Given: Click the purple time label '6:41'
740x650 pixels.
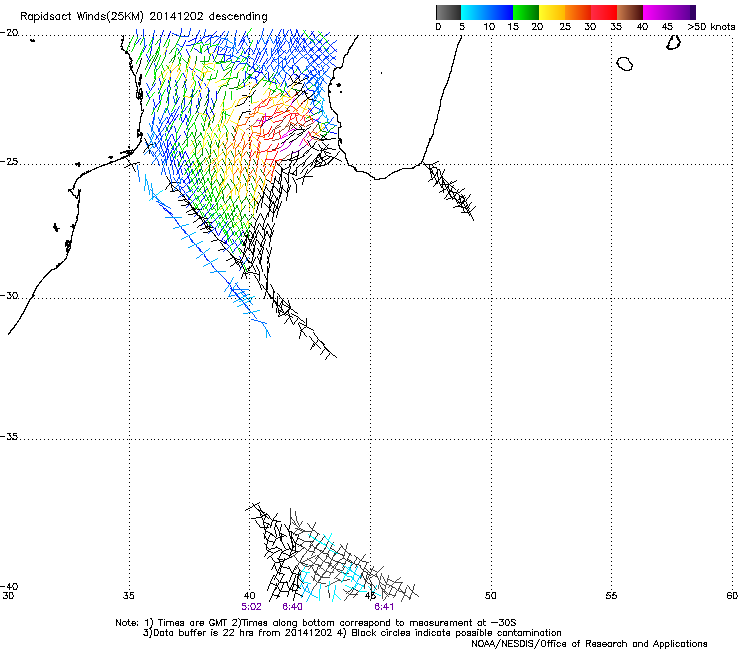Looking at the screenshot, I should click(x=384, y=607).
